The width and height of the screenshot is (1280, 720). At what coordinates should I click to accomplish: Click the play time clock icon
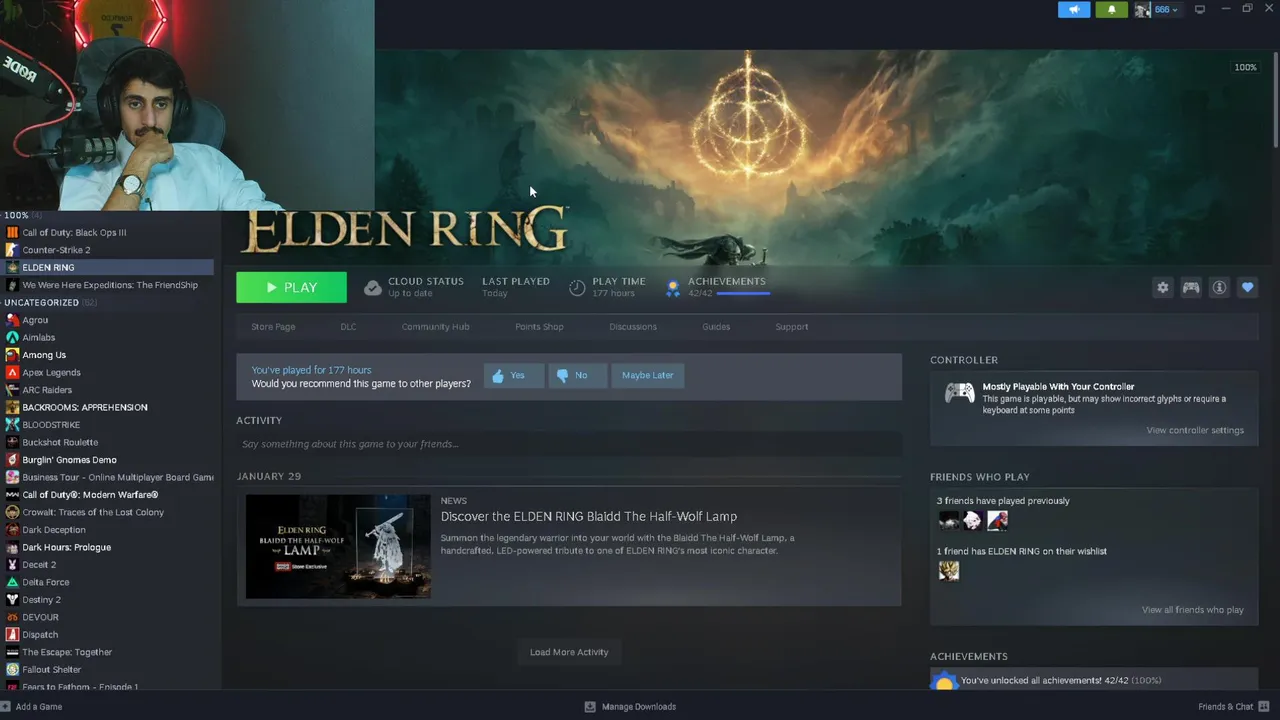pyautogui.click(x=577, y=288)
